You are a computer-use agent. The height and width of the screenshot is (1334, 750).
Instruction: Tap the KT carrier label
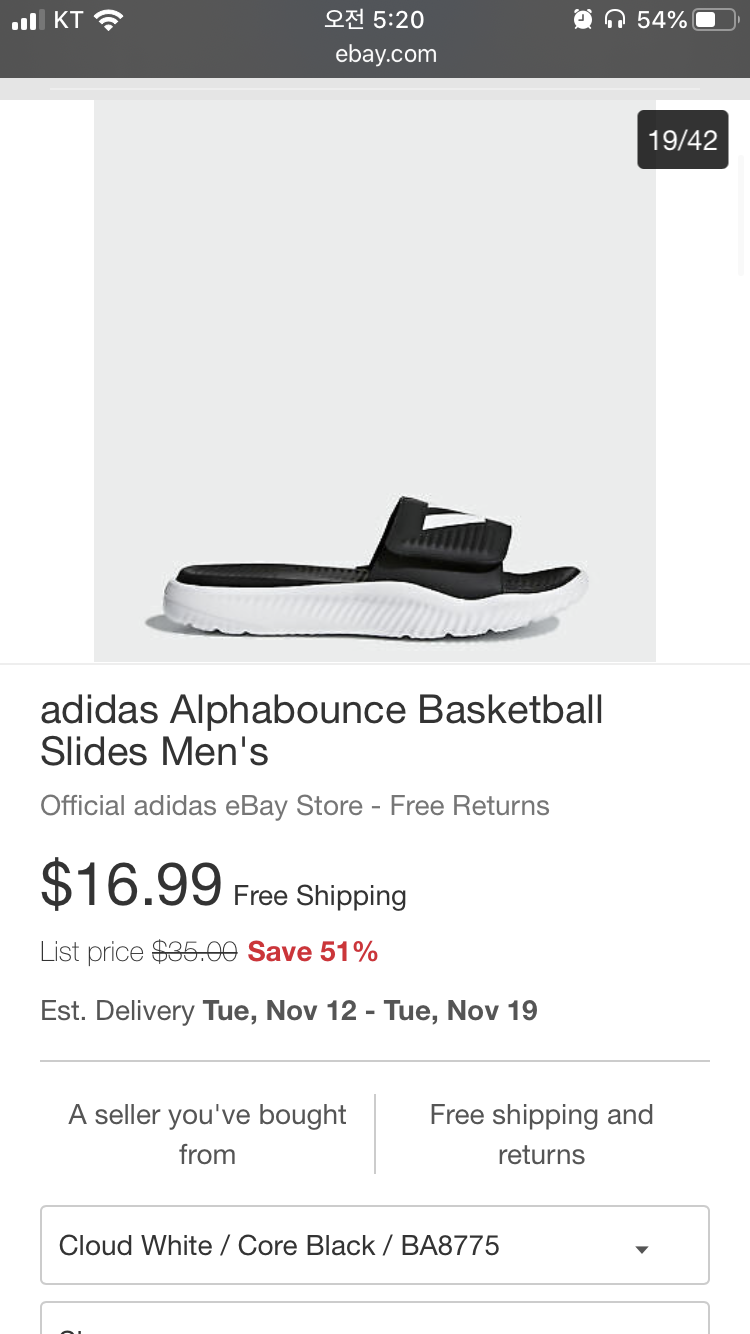tap(68, 19)
